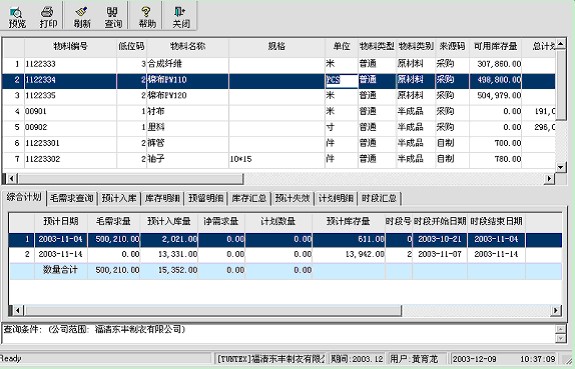This screenshot has width=575, height=369.
Task: Select plan row dated 2003-11-14
Action: pyautogui.click(x=285, y=254)
